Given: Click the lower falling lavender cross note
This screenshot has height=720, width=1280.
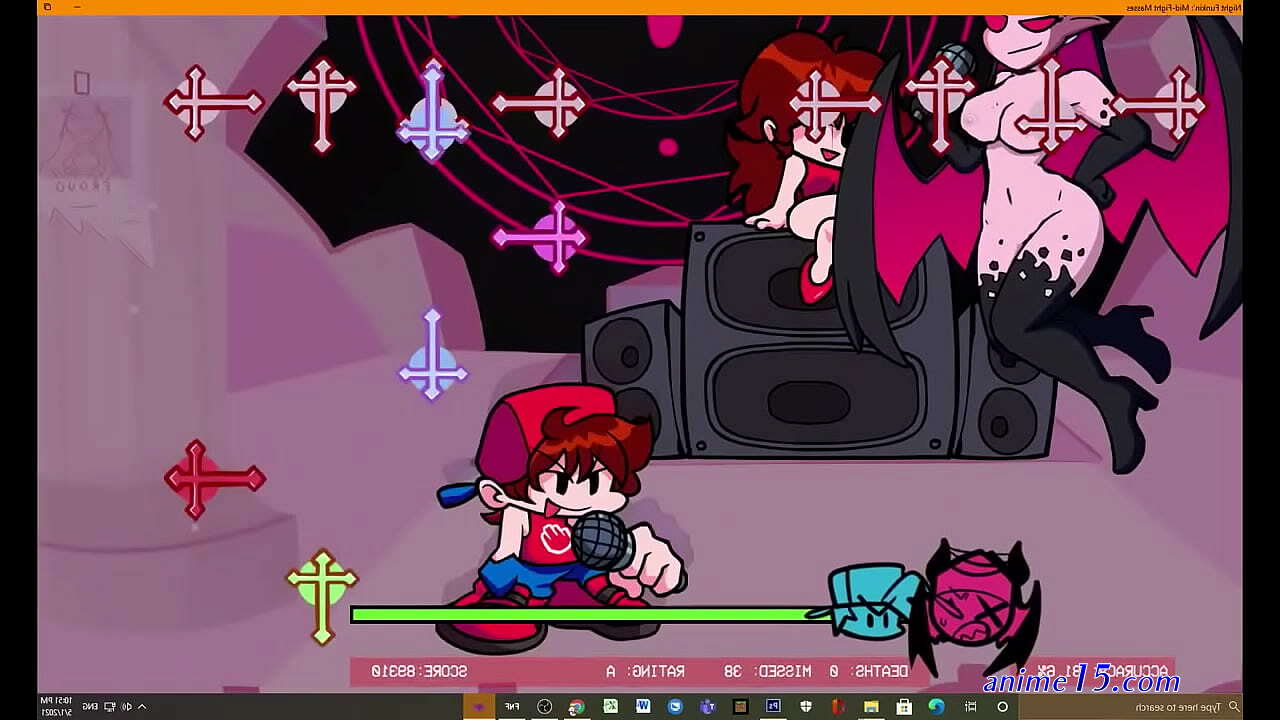Looking at the screenshot, I should (x=432, y=354).
